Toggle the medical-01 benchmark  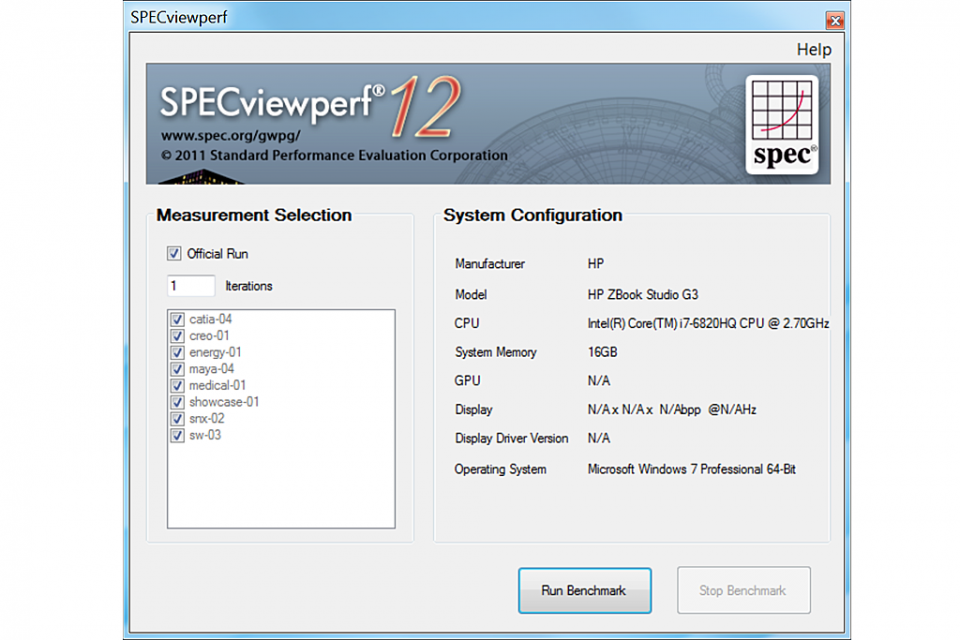click(x=177, y=385)
